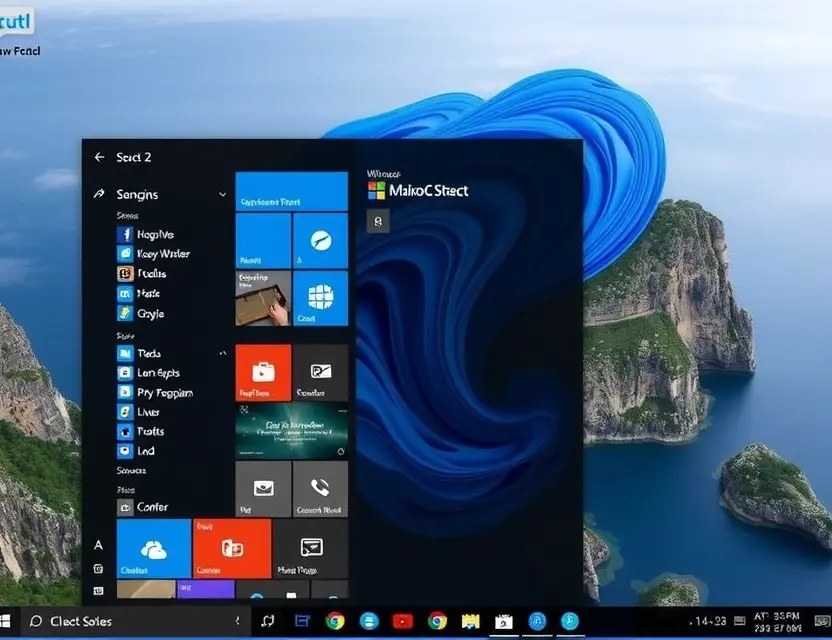The width and height of the screenshot is (832, 640).
Task: Click the bottom icon on the Start menu rail
Action: (99, 591)
